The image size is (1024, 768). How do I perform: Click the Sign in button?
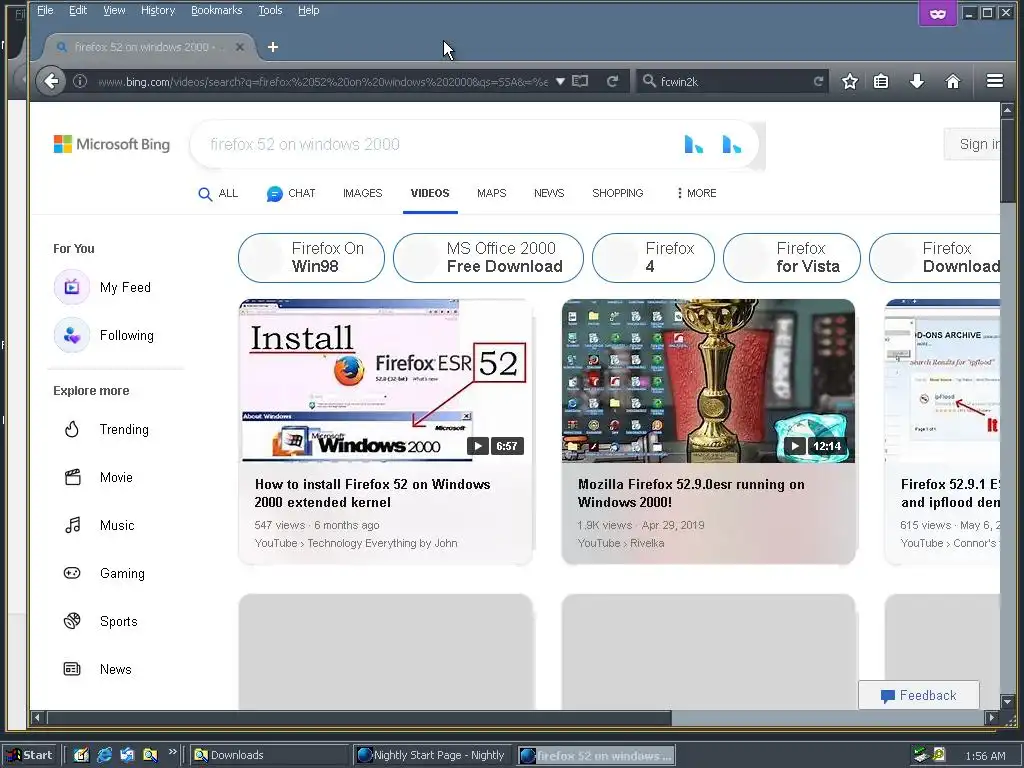tap(974, 144)
